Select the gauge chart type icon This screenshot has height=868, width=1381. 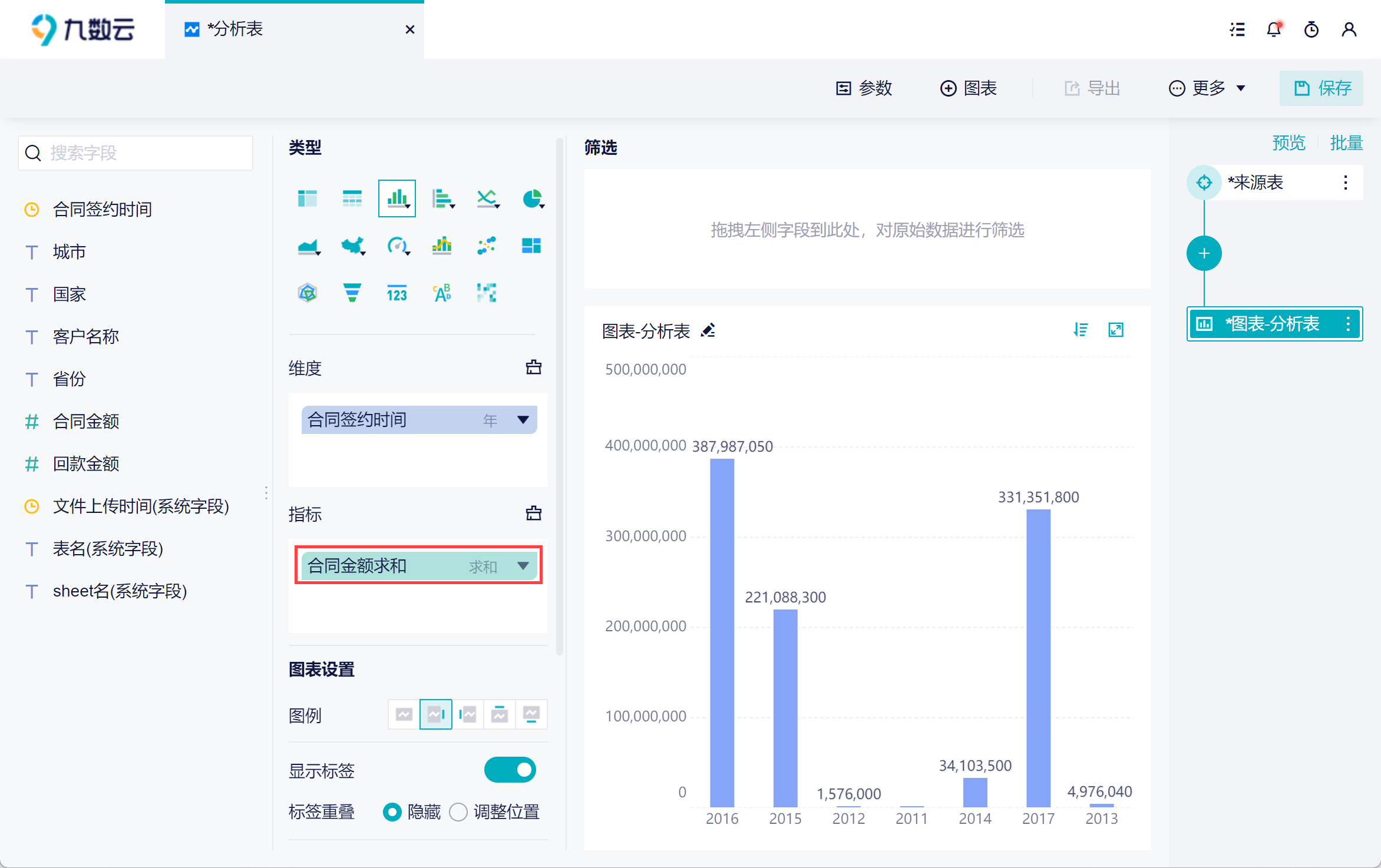coord(397,246)
